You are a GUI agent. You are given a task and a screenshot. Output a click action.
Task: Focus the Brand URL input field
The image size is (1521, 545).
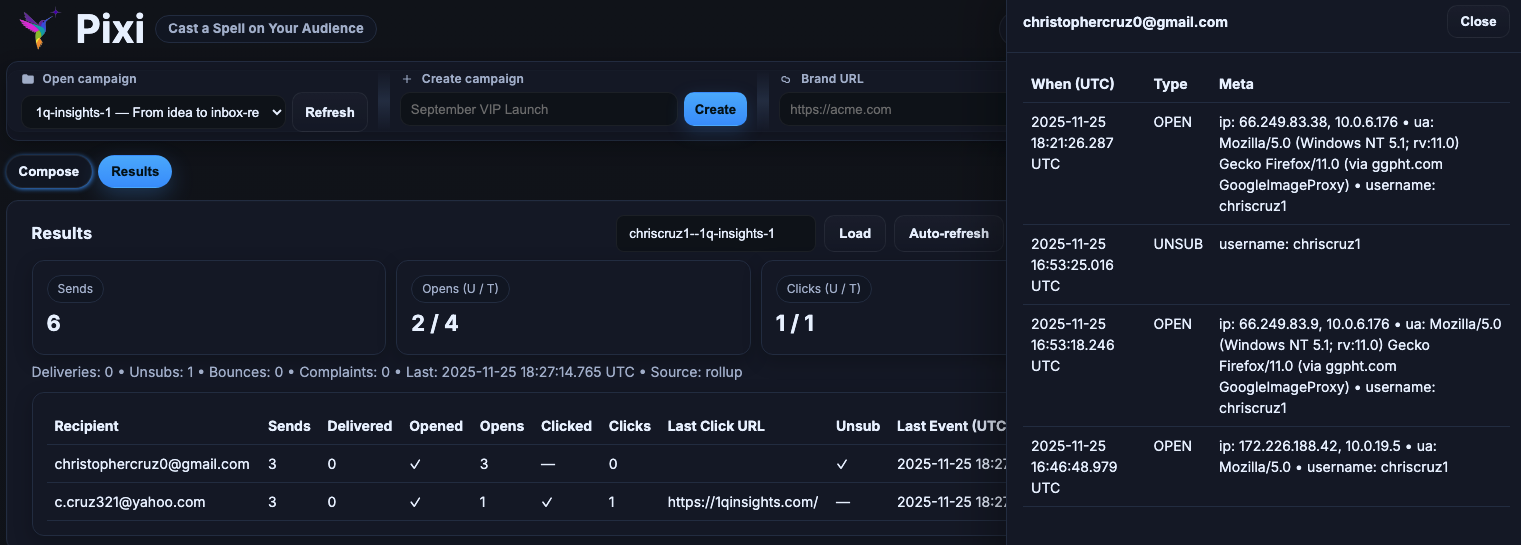pos(892,109)
